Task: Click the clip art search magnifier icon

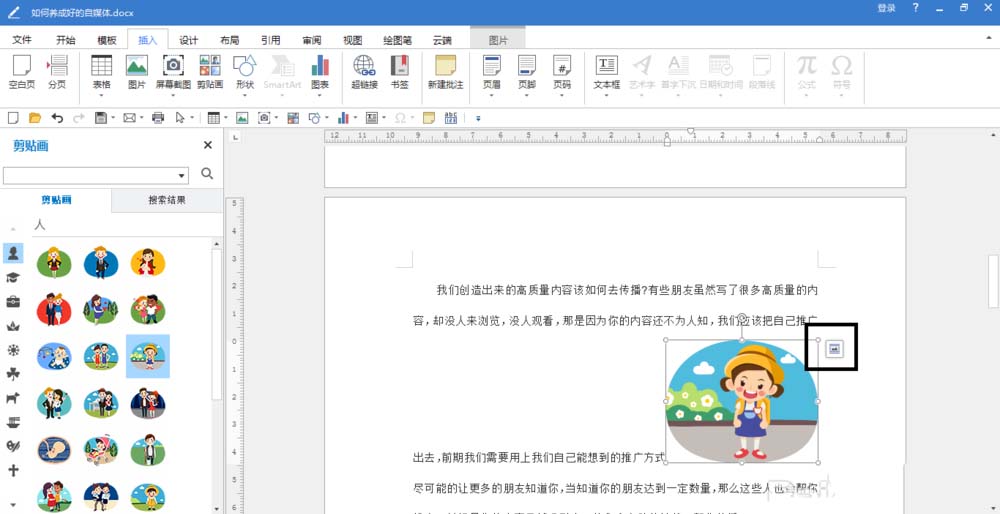Action: (x=207, y=174)
